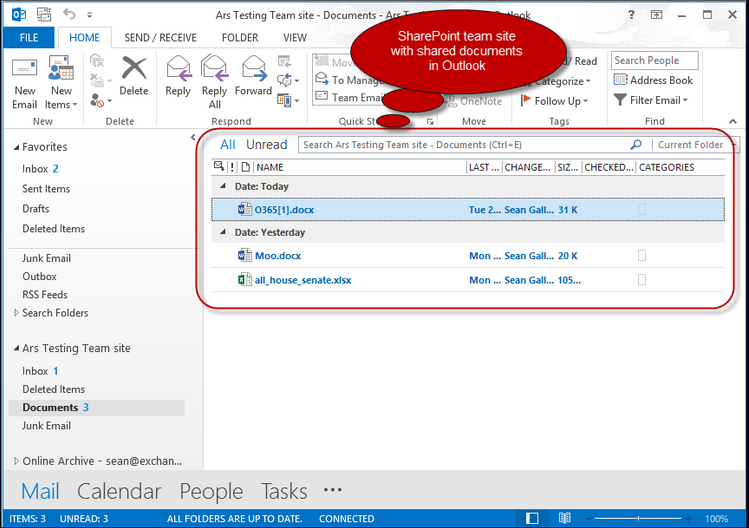The image size is (749, 528).
Task: Expand the Search Folders node
Action: (16, 313)
